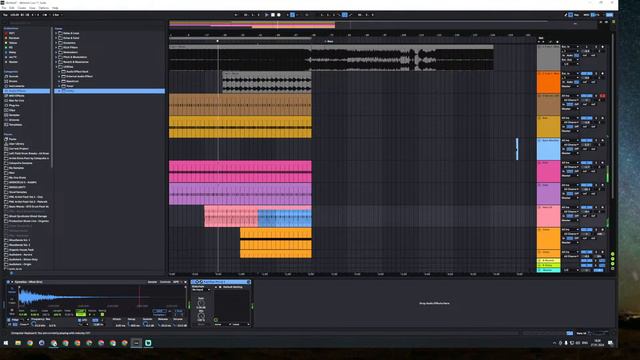This screenshot has width=640, height=360.
Task: Collapse the Utilities folder
Action: (x=56, y=67)
